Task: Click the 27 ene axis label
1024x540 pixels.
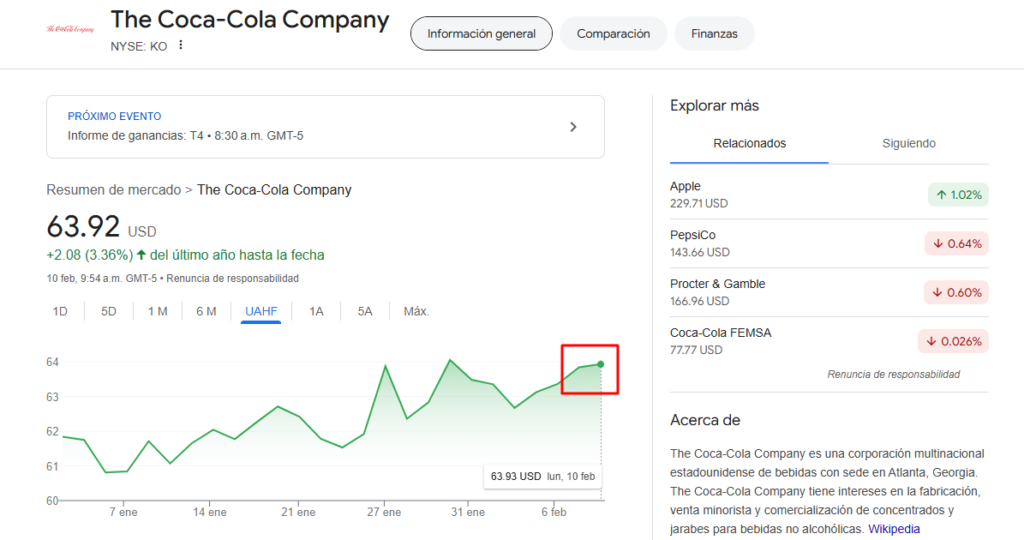Action: point(384,513)
